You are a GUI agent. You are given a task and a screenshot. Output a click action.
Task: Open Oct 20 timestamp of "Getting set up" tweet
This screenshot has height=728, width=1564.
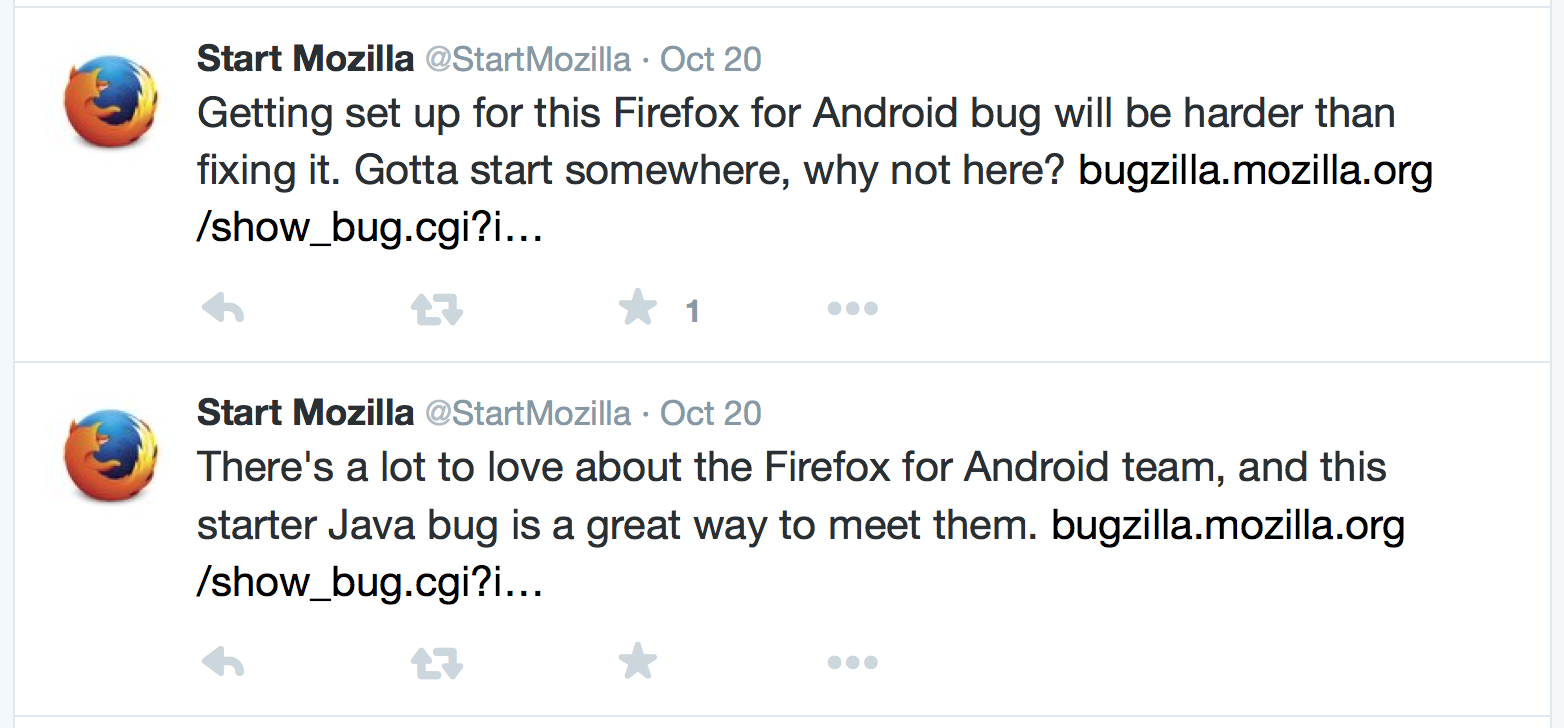[711, 59]
